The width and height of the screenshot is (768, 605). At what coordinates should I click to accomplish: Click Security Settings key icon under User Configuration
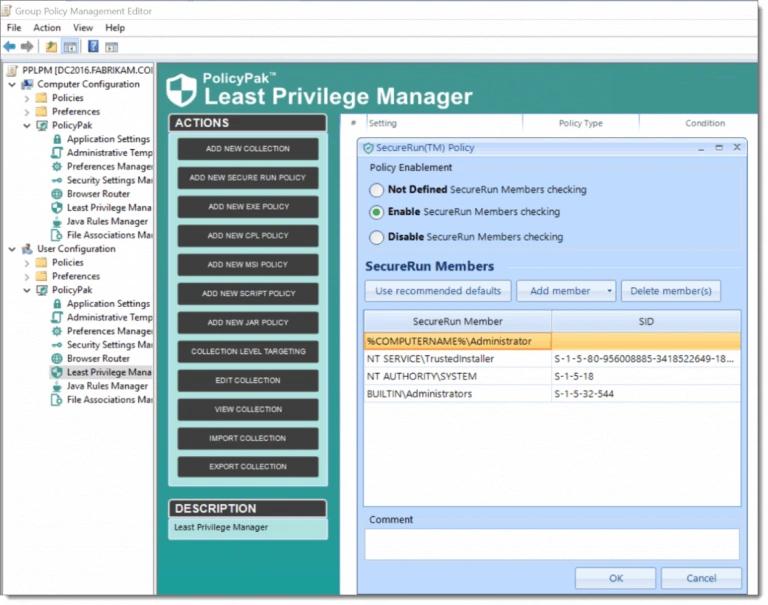pyautogui.click(x=57, y=345)
